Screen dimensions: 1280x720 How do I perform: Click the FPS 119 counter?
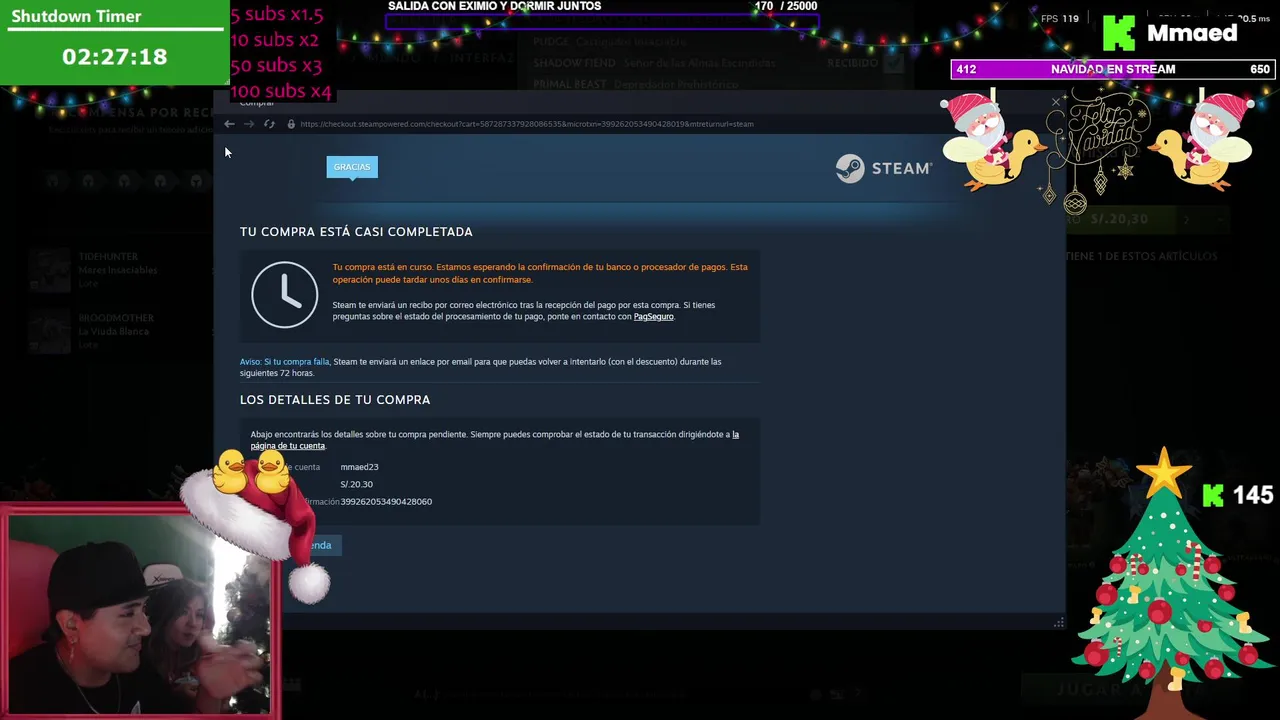(1060, 18)
